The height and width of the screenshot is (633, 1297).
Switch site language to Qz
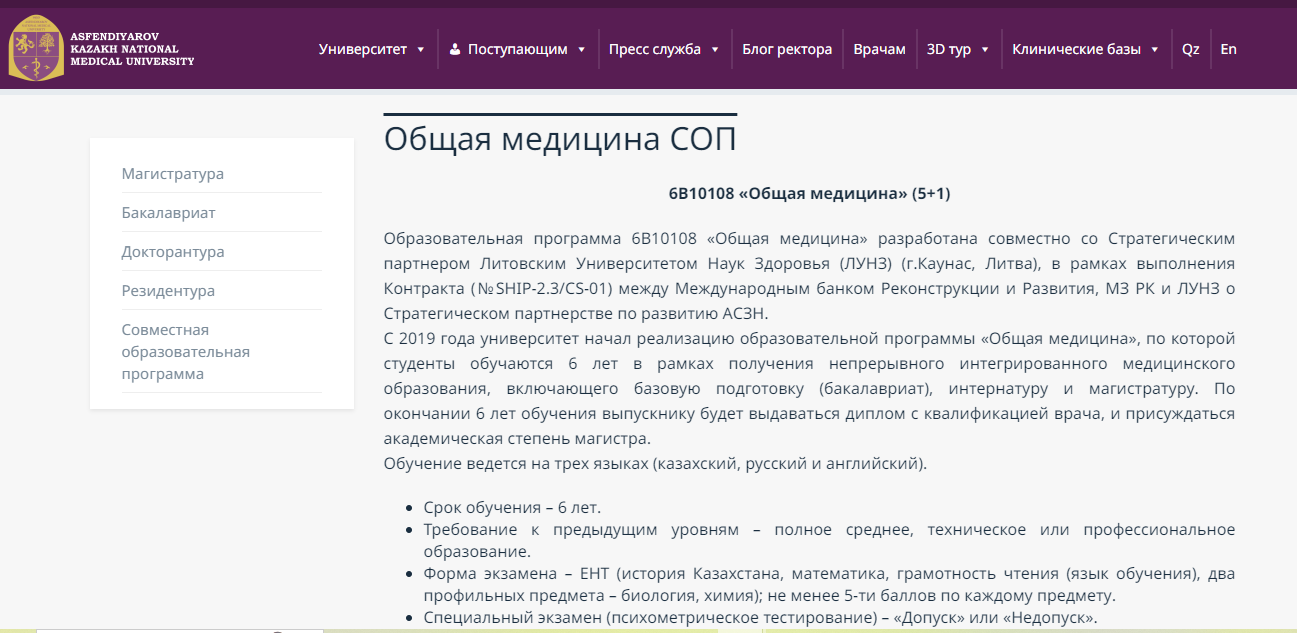tap(1189, 47)
